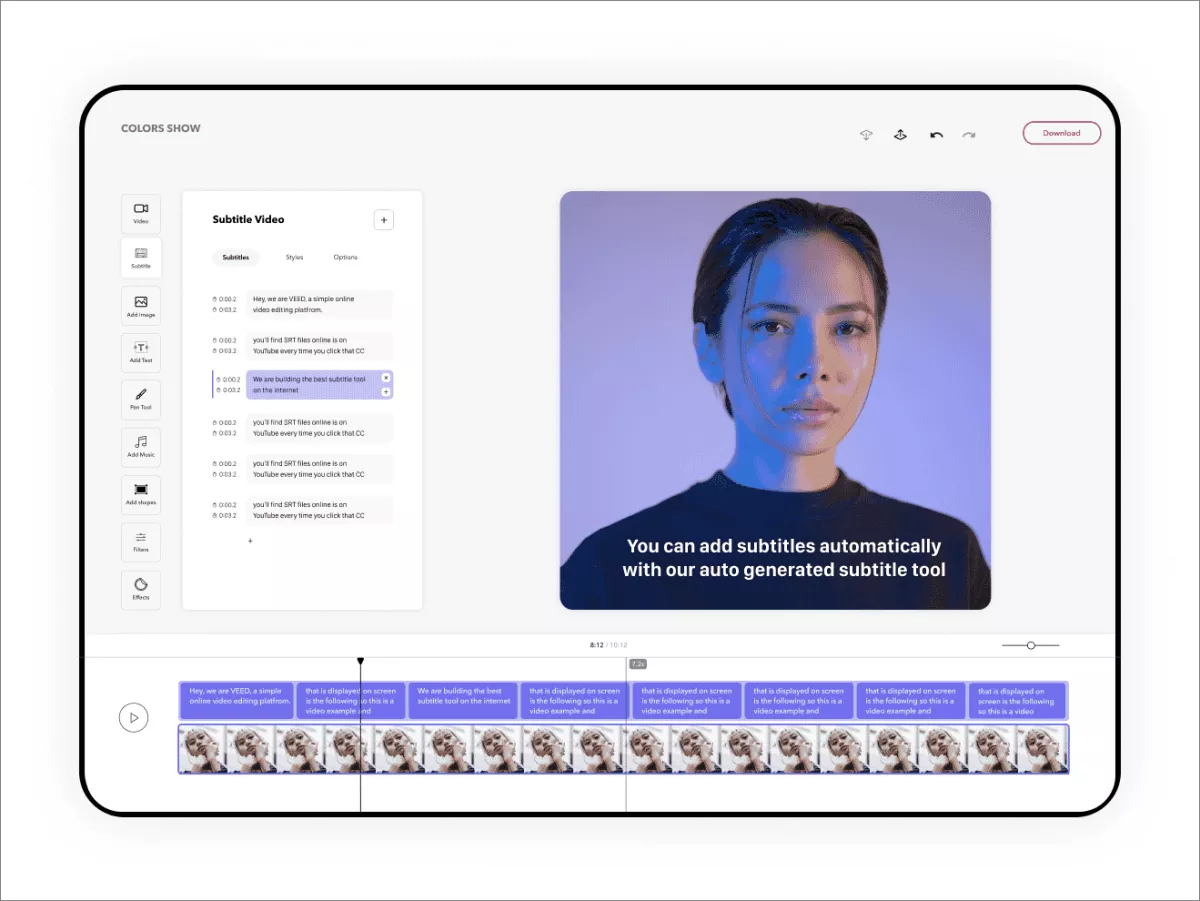Click plus button beside Subtitle Video title
The image size is (1200, 901).
point(384,220)
